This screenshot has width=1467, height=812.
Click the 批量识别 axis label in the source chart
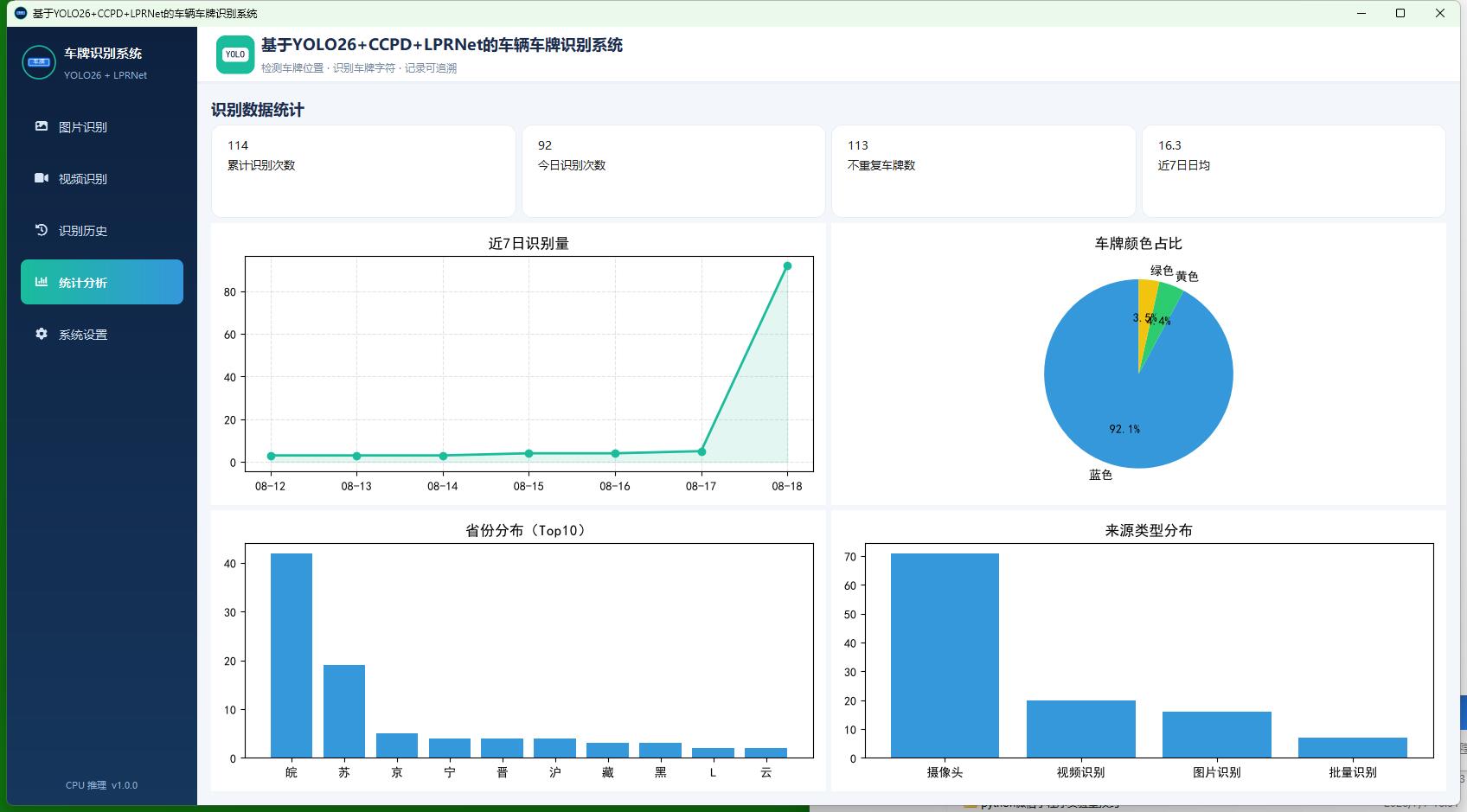1353,772
